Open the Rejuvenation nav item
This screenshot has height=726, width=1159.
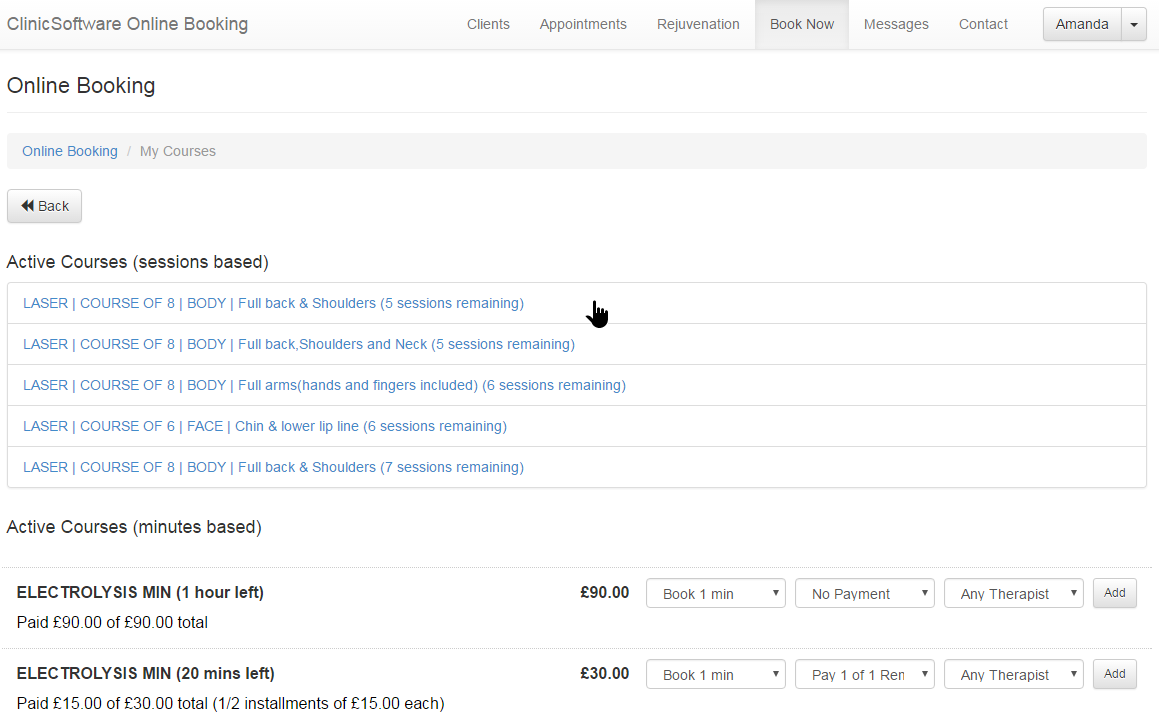(x=698, y=25)
